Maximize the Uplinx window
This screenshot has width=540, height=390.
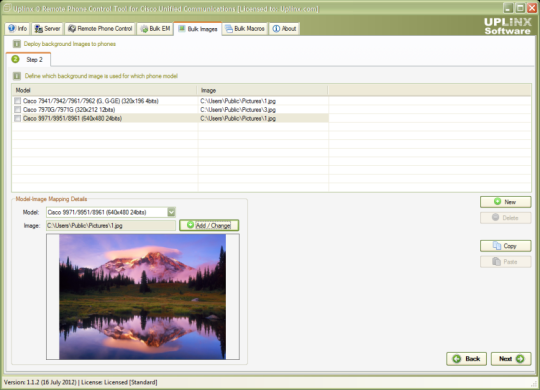pos(520,8)
